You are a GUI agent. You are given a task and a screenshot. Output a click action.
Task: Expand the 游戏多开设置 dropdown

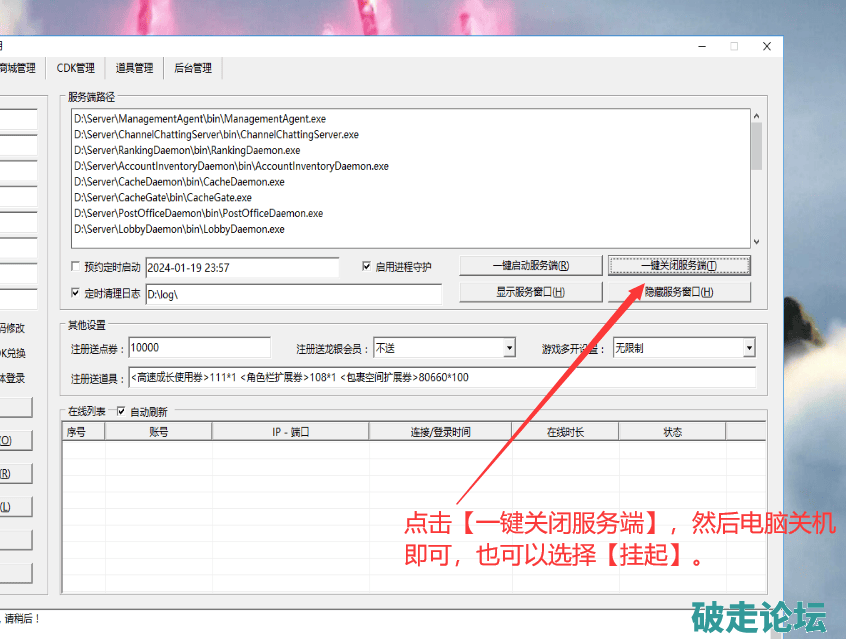point(749,348)
